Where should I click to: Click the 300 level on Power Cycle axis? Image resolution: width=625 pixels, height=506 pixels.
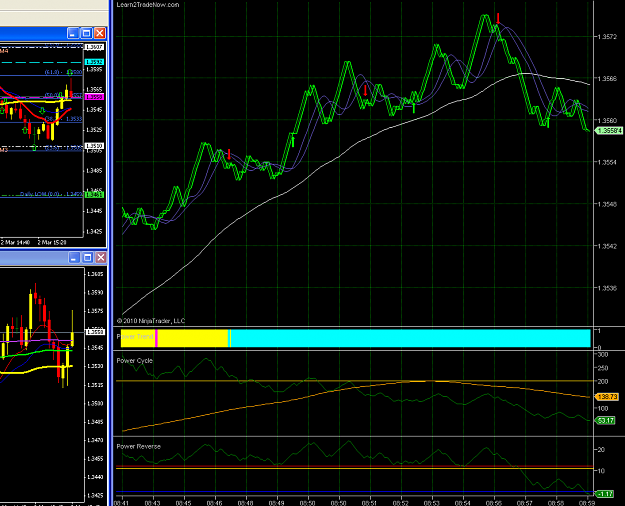pos(603,354)
